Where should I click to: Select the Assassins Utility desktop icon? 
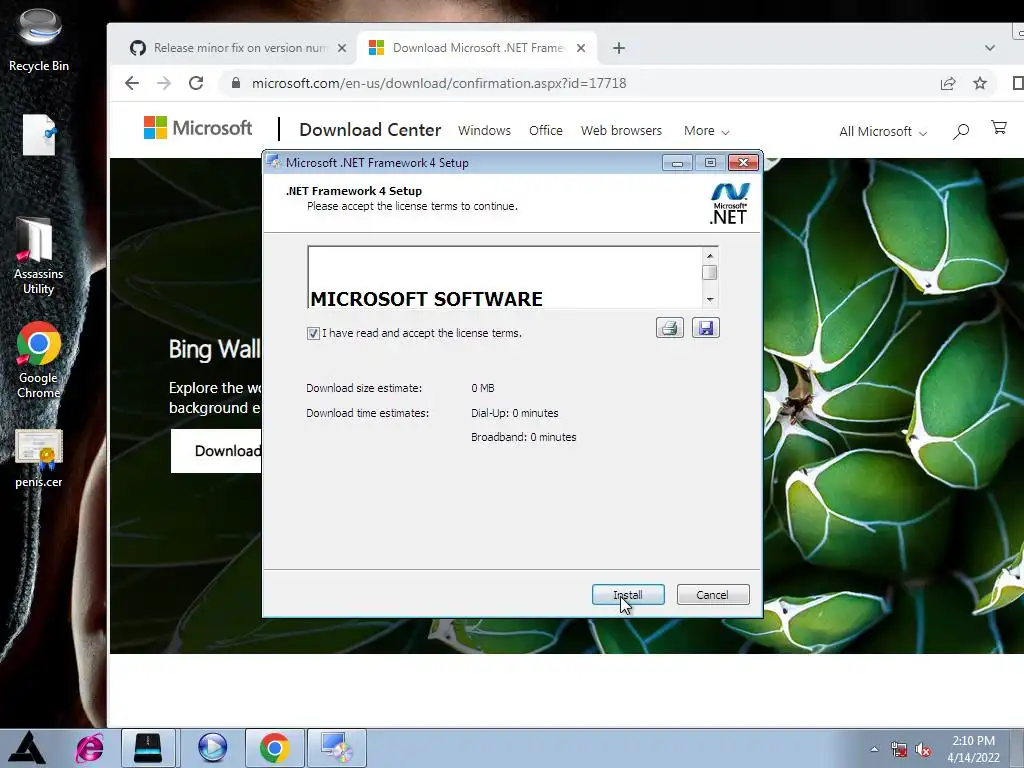click(x=39, y=256)
